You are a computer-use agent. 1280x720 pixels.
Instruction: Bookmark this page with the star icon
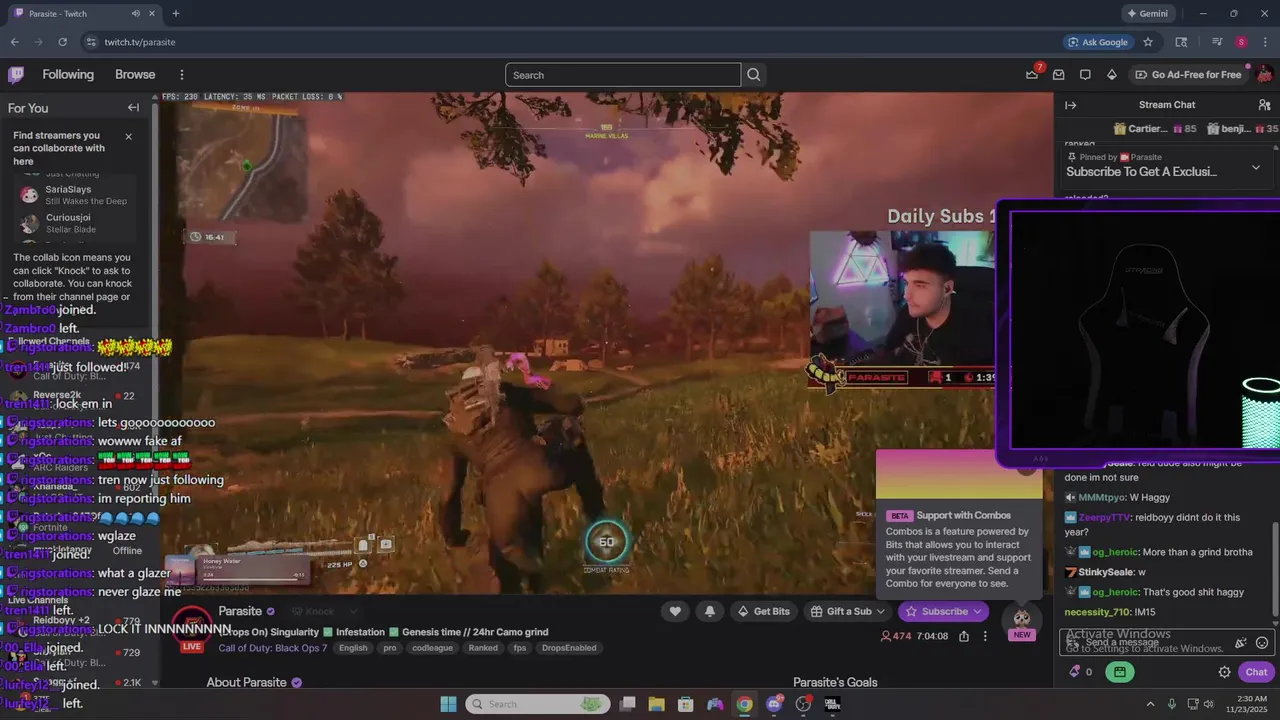pos(1148,42)
